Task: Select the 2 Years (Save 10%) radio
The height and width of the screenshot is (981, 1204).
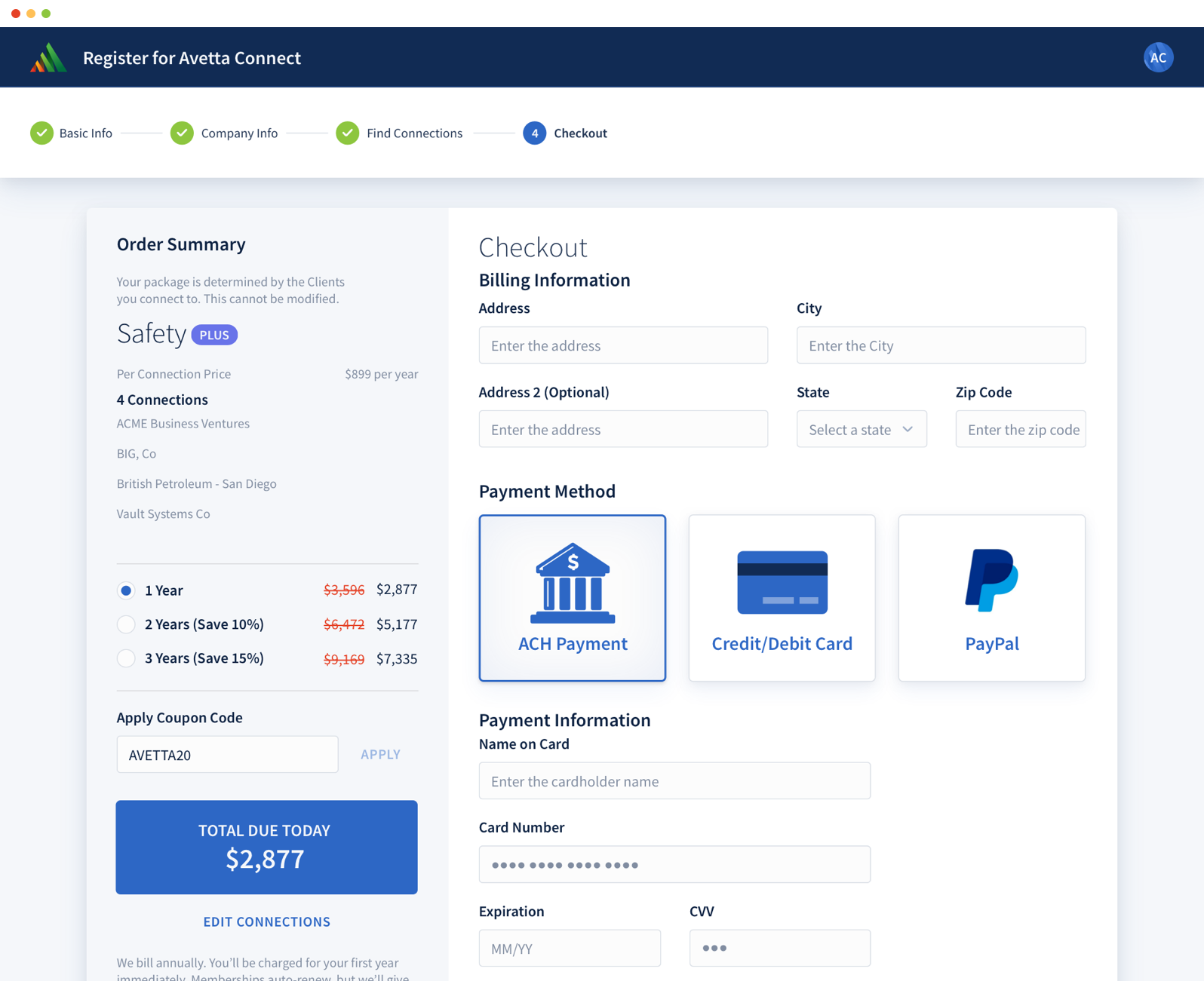Action: (126, 624)
